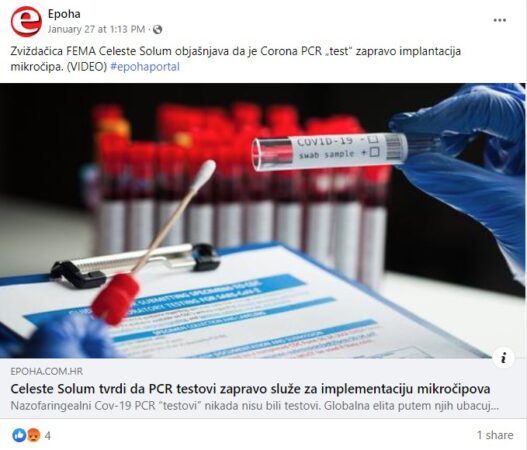Image resolution: width=527 pixels, height=450 pixels.
Task: Click the #epohaportal hashtag
Action: coord(145,67)
